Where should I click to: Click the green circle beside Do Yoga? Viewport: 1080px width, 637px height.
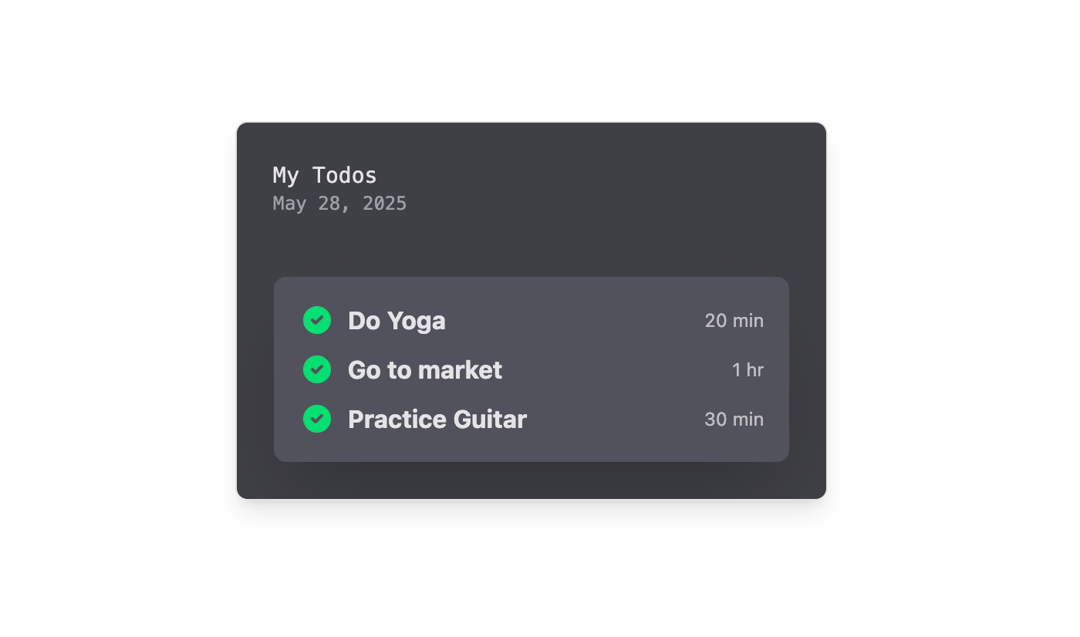(x=317, y=320)
